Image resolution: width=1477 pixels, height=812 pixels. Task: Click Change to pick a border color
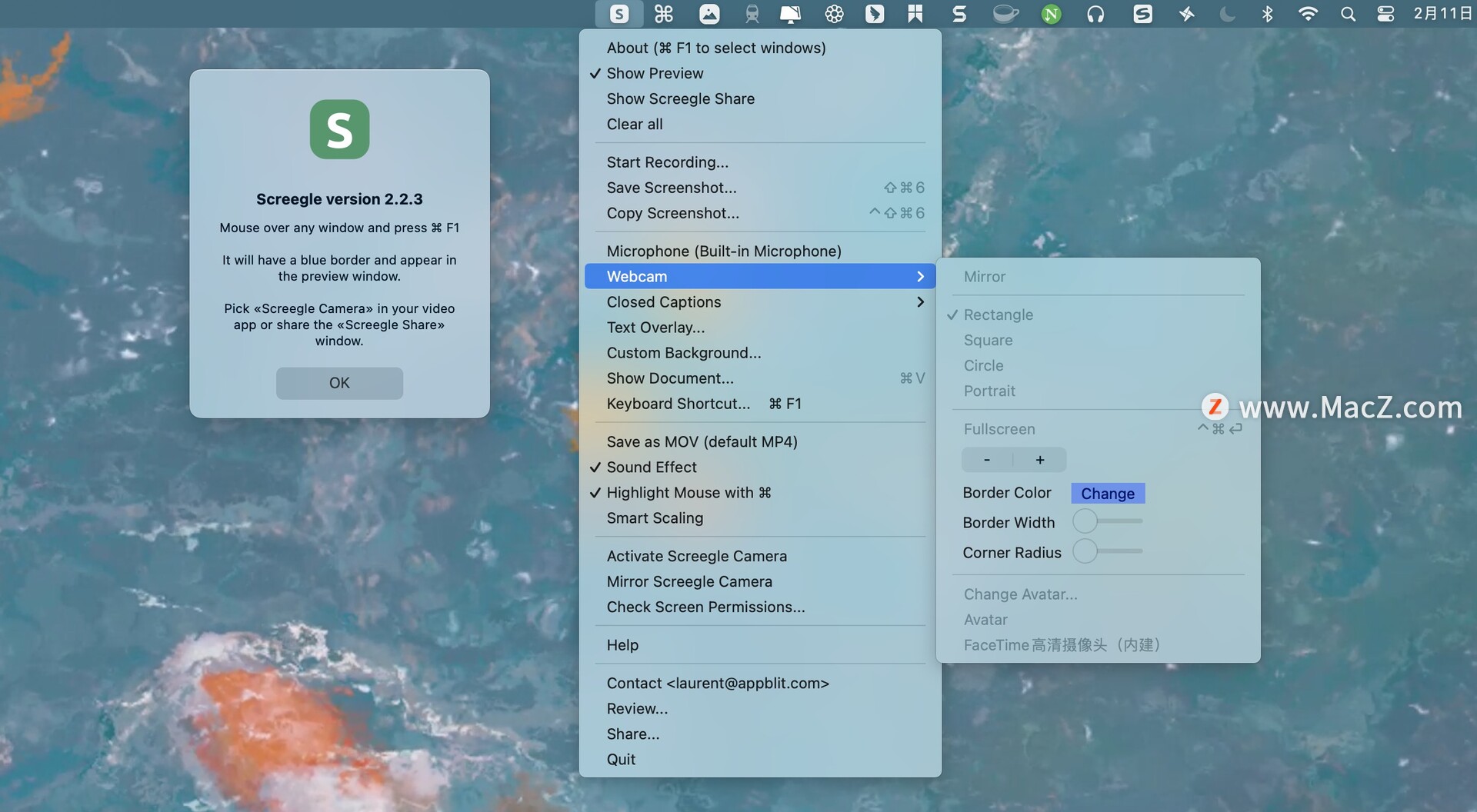coord(1107,493)
